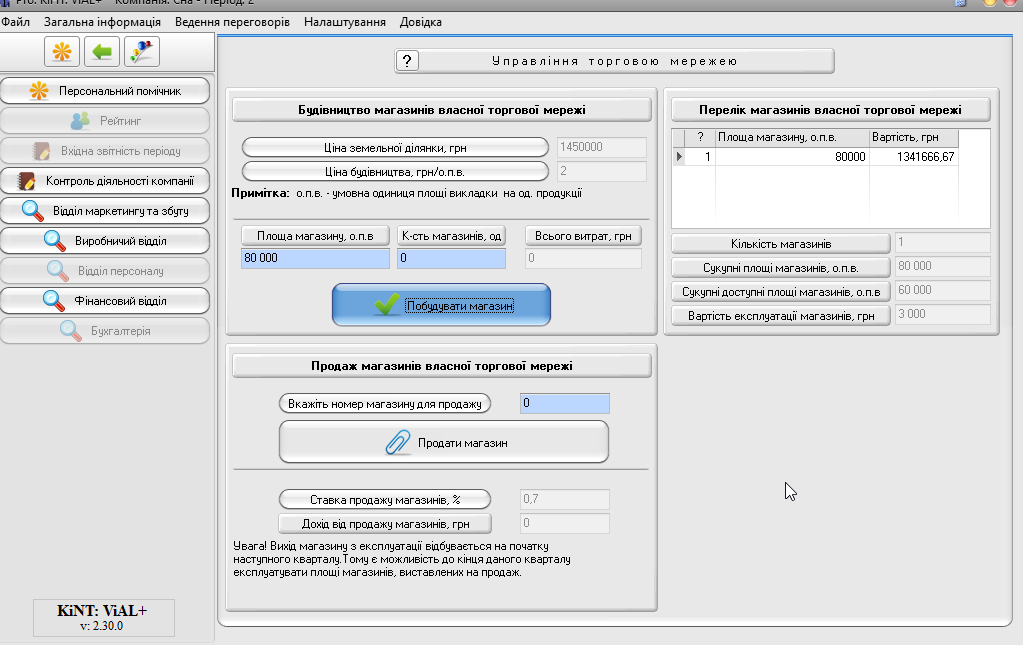Viewport: 1023px width, 645px height.
Task: Click Ставка продажу магазинів, % button
Action: coord(385,500)
